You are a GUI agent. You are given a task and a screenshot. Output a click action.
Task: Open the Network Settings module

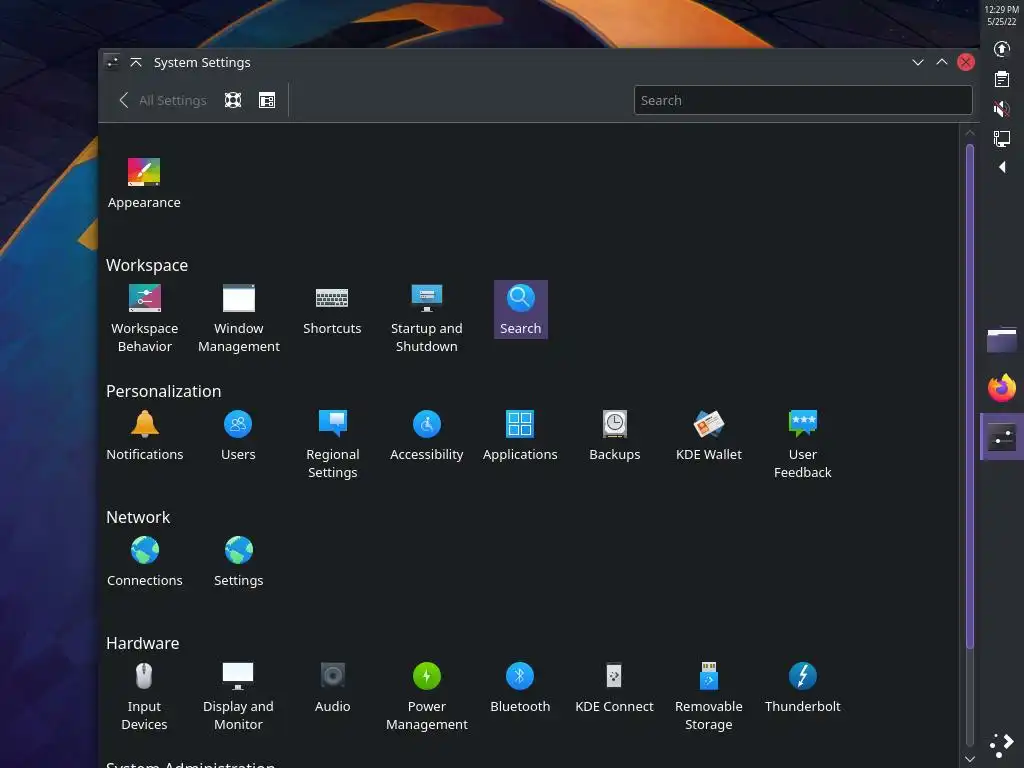(x=238, y=562)
